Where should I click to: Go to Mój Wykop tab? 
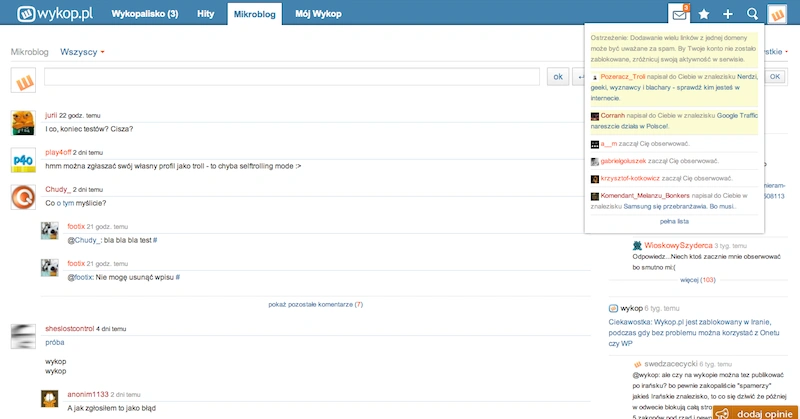318,14
